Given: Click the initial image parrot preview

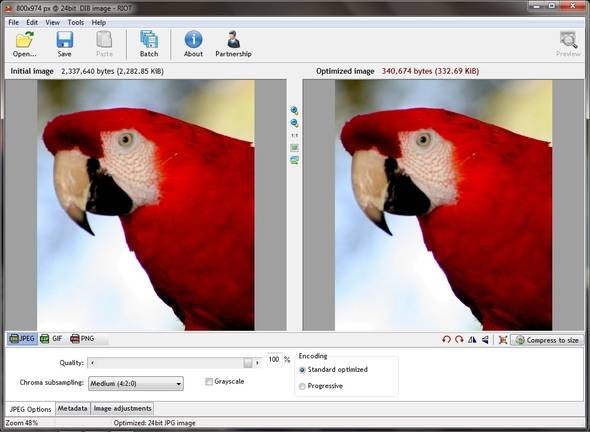Looking at the screenshot, I should click(x=146, y=205).
